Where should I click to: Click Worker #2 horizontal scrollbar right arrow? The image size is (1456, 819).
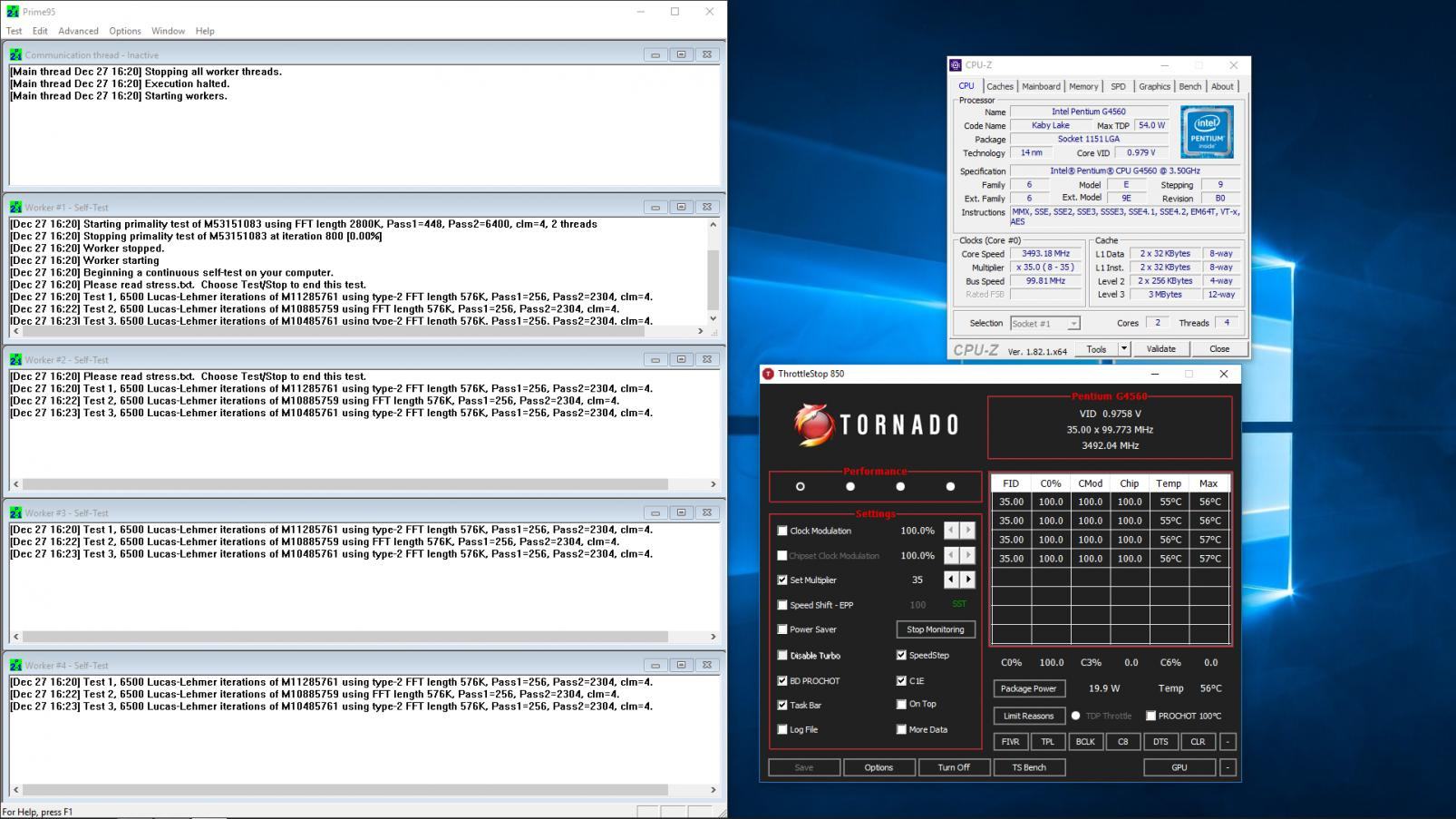pos(713,484)
